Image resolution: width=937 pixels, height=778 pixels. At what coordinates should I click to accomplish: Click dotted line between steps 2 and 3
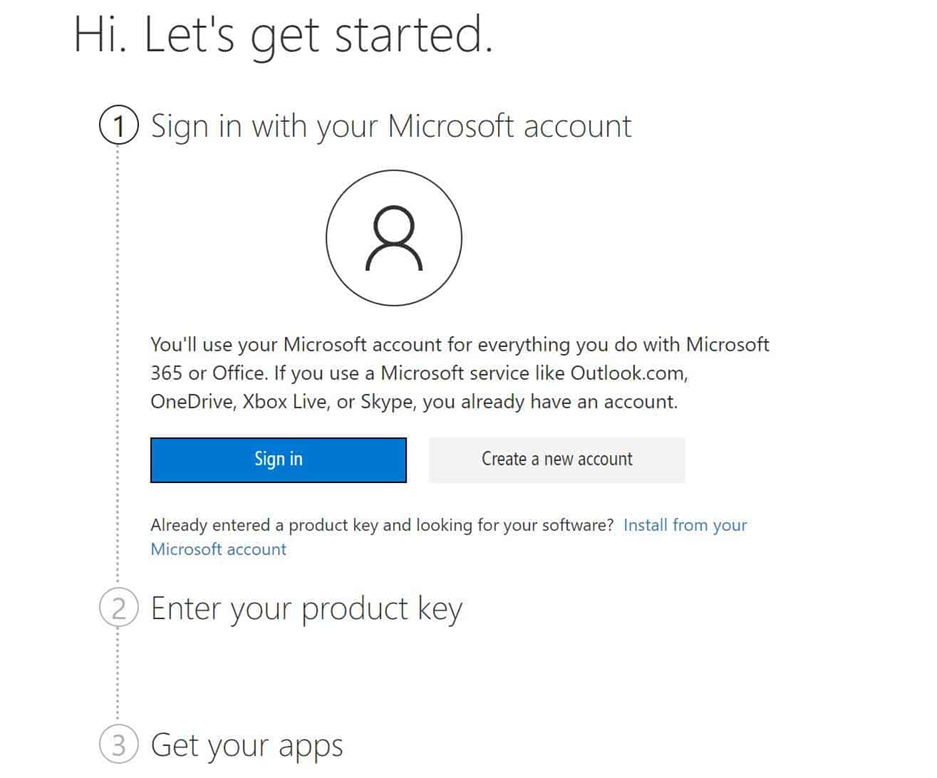tap(118, 676)
